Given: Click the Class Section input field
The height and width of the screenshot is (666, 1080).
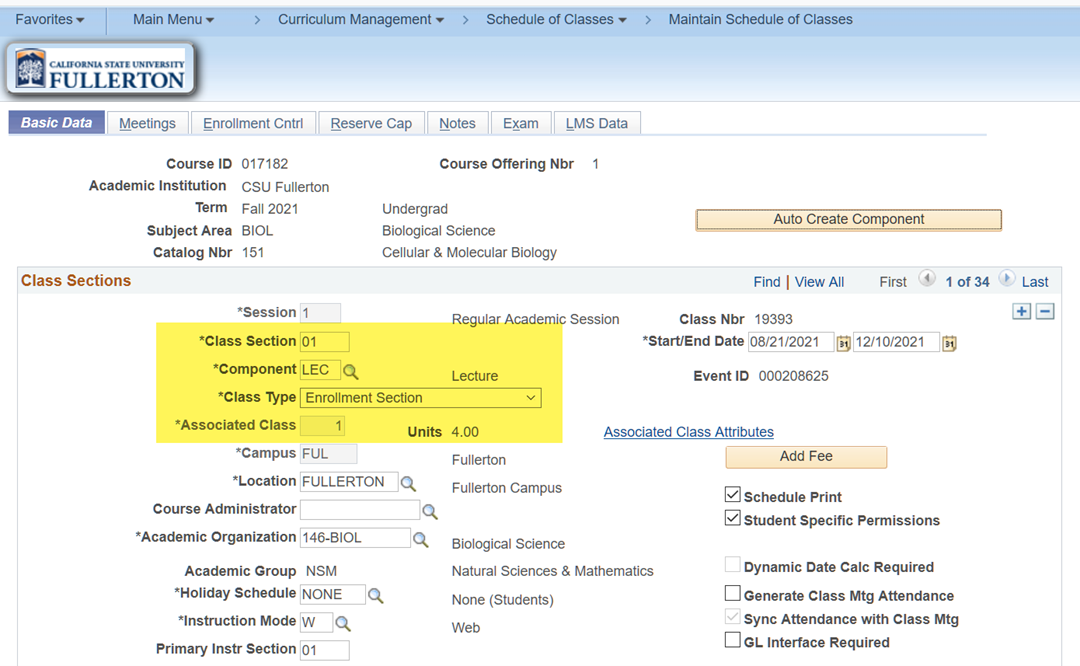Looking at the screenshot, I should (324, 342).
